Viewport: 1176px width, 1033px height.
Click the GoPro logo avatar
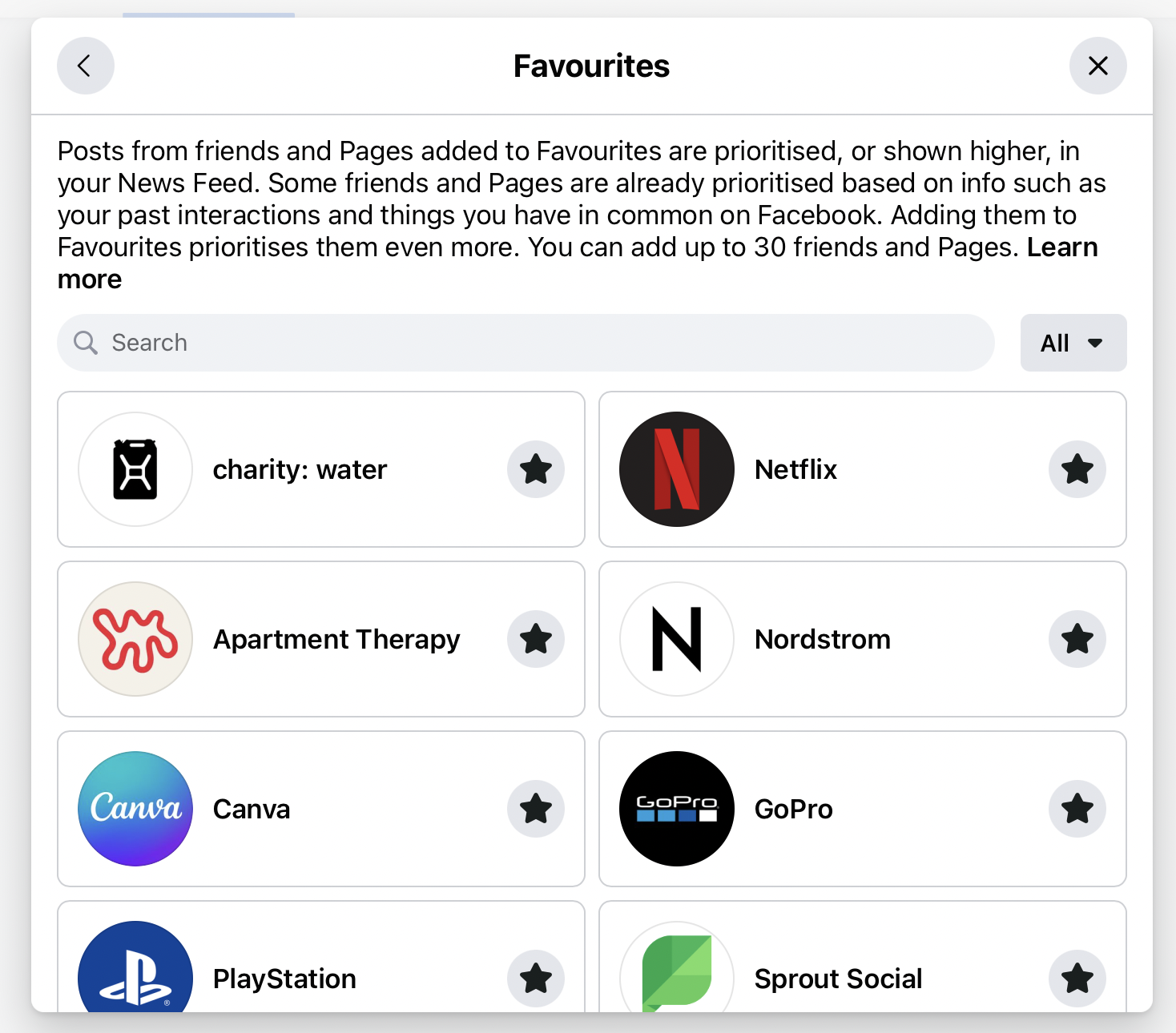click(x=677, y=809)
